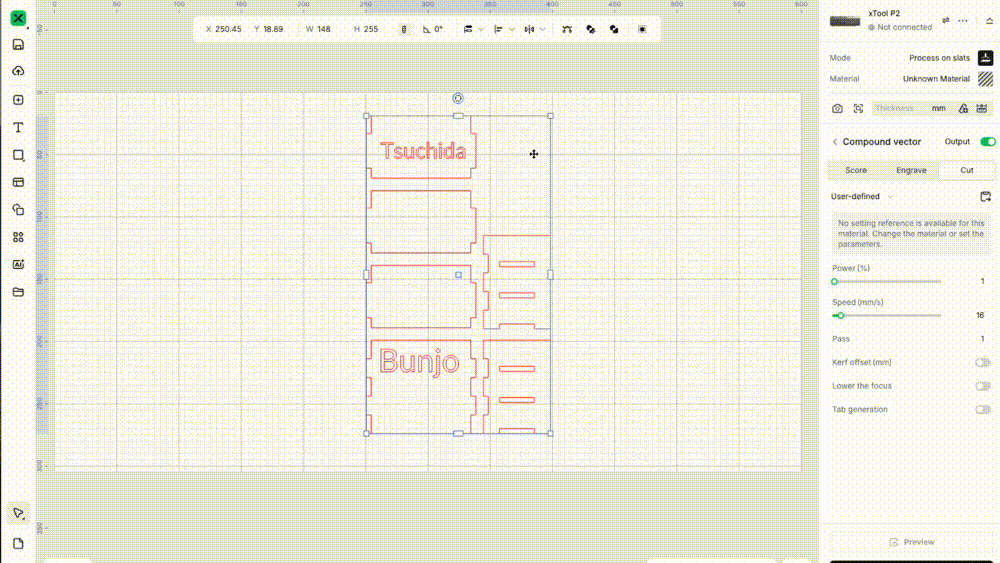
Task: Turn on Tab generation toggle
Action: [983, 410]
